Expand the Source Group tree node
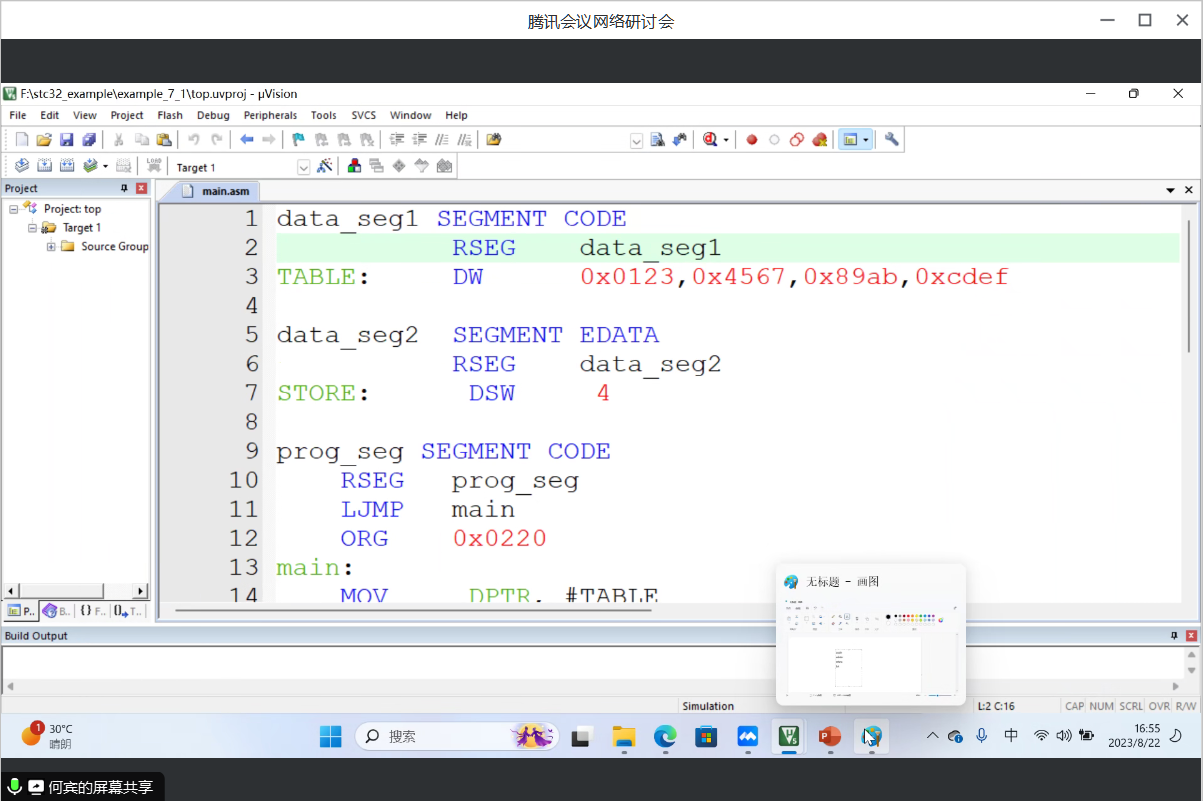The width and height of the screenshot is (1203, 801). [51, 247]
